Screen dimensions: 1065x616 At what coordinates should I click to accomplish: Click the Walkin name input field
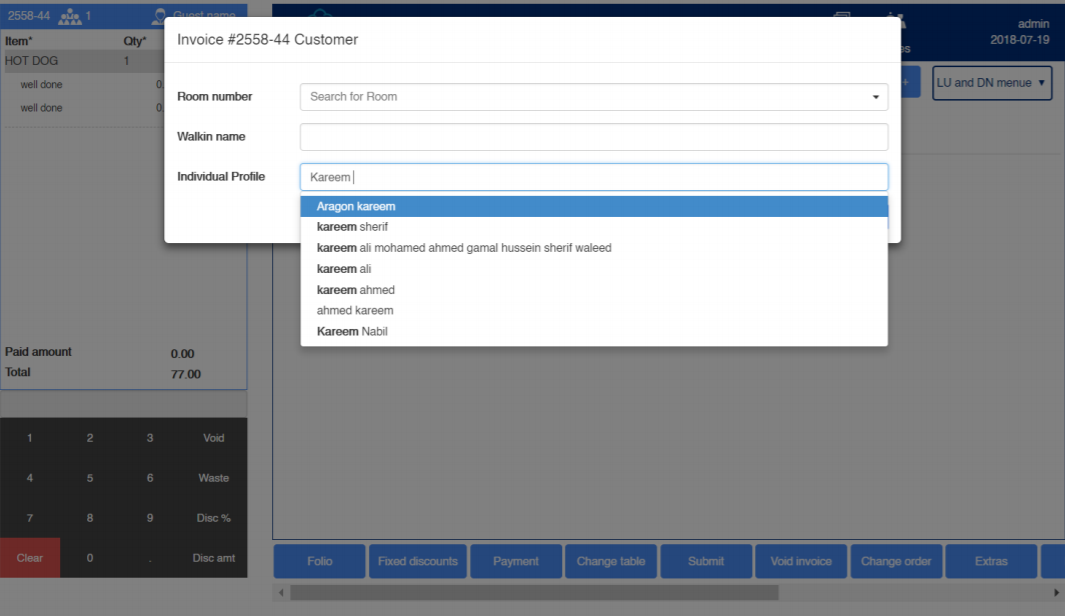(x=594, y=137)
